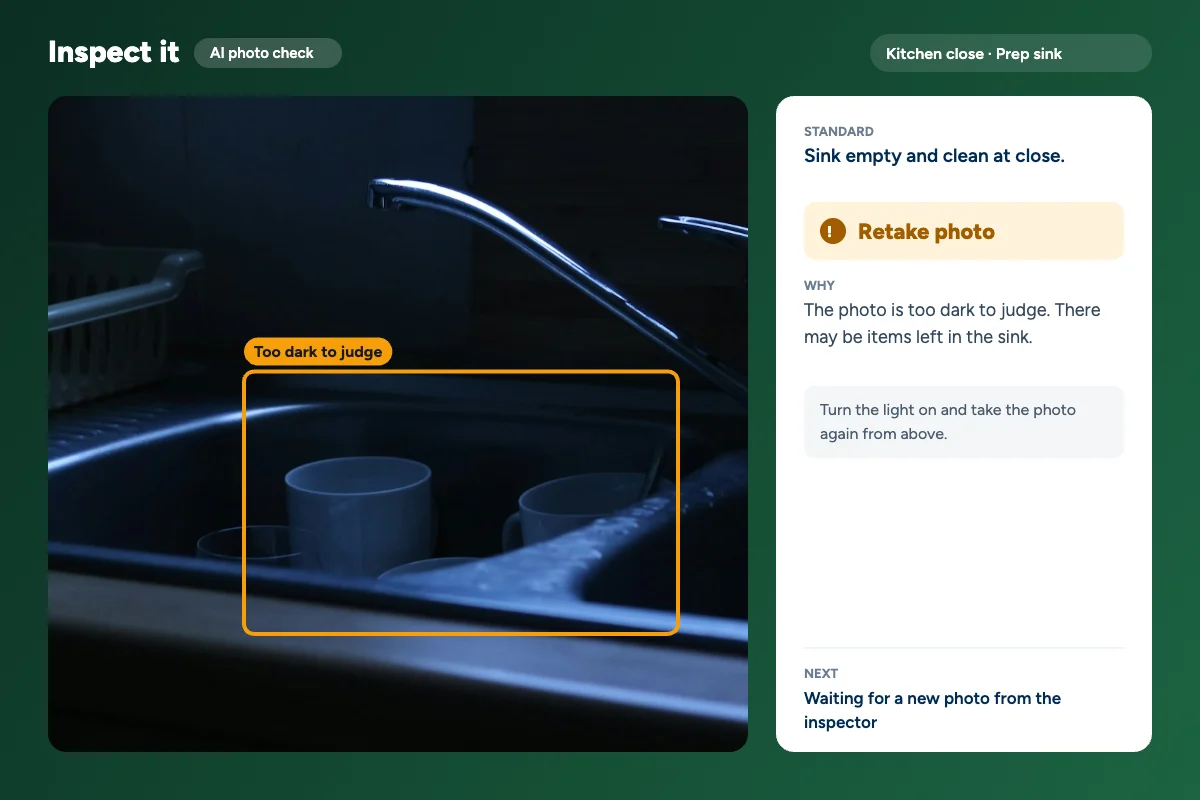Click the Inspect it app title
Screen dimensions: 1200x800
click(x=114, y=53)
